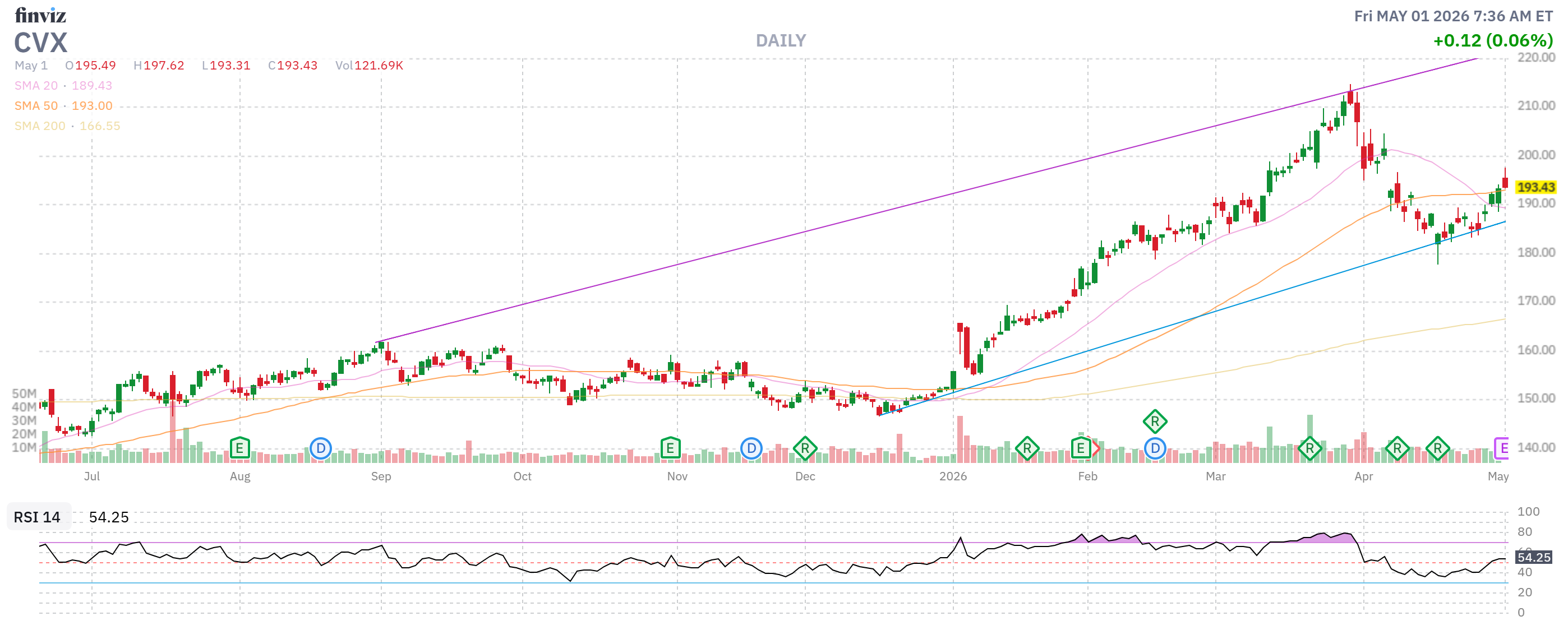Click the Apr month label
The width and height of the screenshot is (1568, 630).
(1363, 476)
